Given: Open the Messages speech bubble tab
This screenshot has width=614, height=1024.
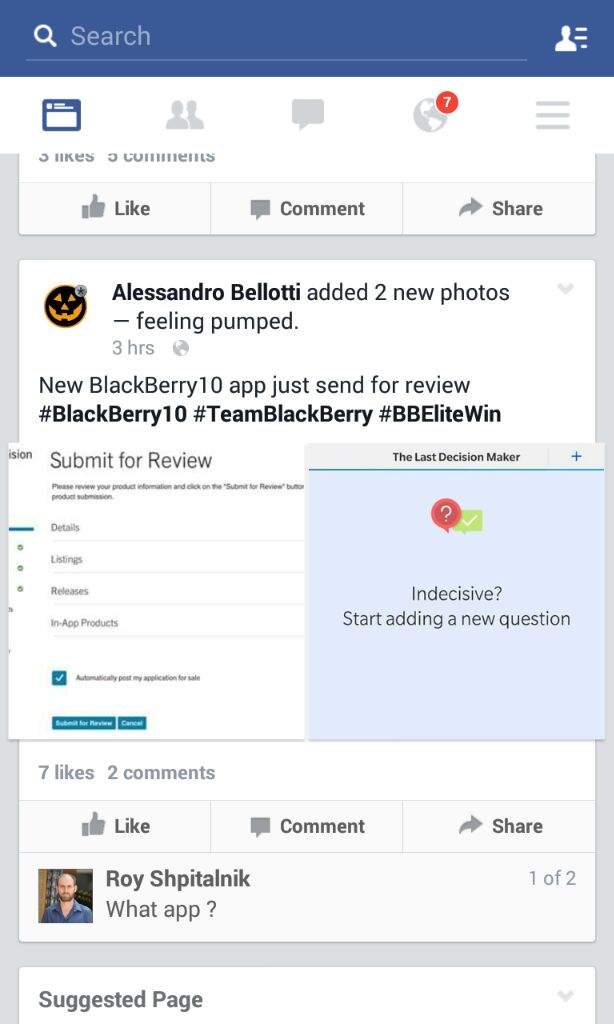Looking at the screenshot, I should tap(308, 115).
